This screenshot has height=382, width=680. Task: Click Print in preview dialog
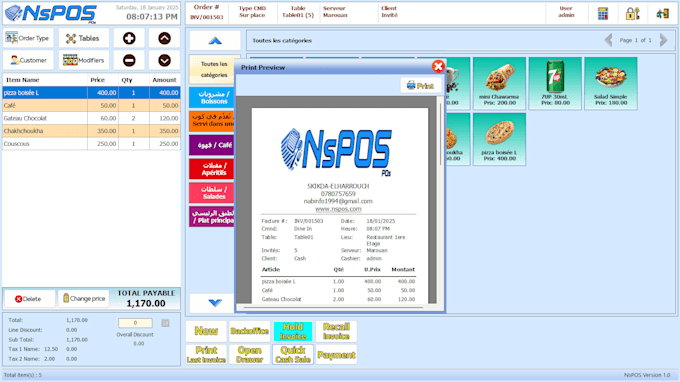coord(420,86)
